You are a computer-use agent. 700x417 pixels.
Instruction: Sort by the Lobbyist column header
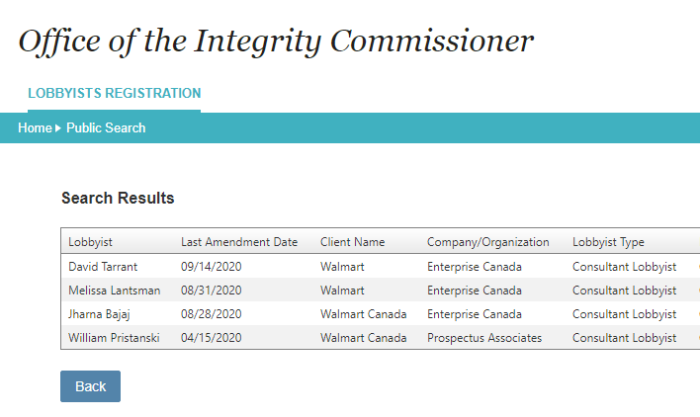[x=90, y=242]
